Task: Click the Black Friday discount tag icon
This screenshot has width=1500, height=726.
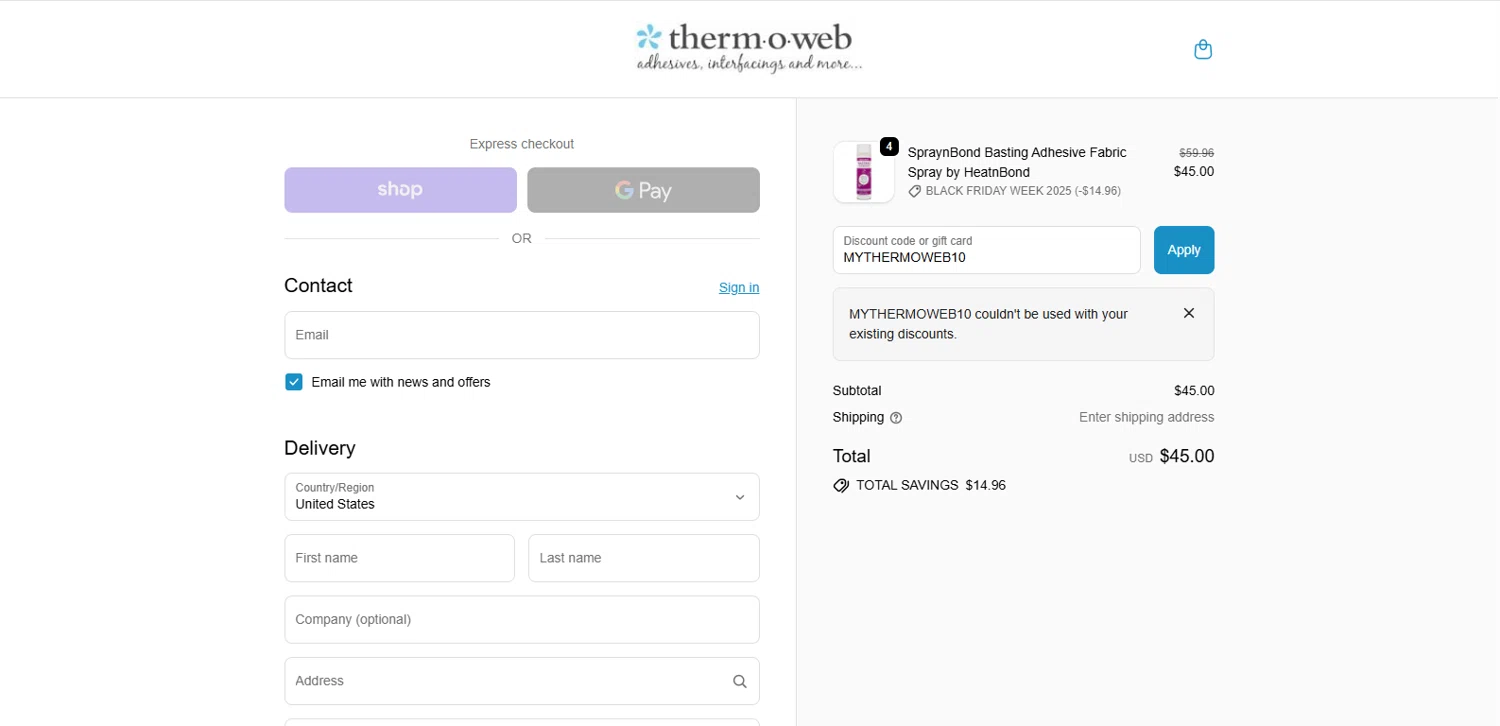Action: pyautogui.click(x=914, y=191)
